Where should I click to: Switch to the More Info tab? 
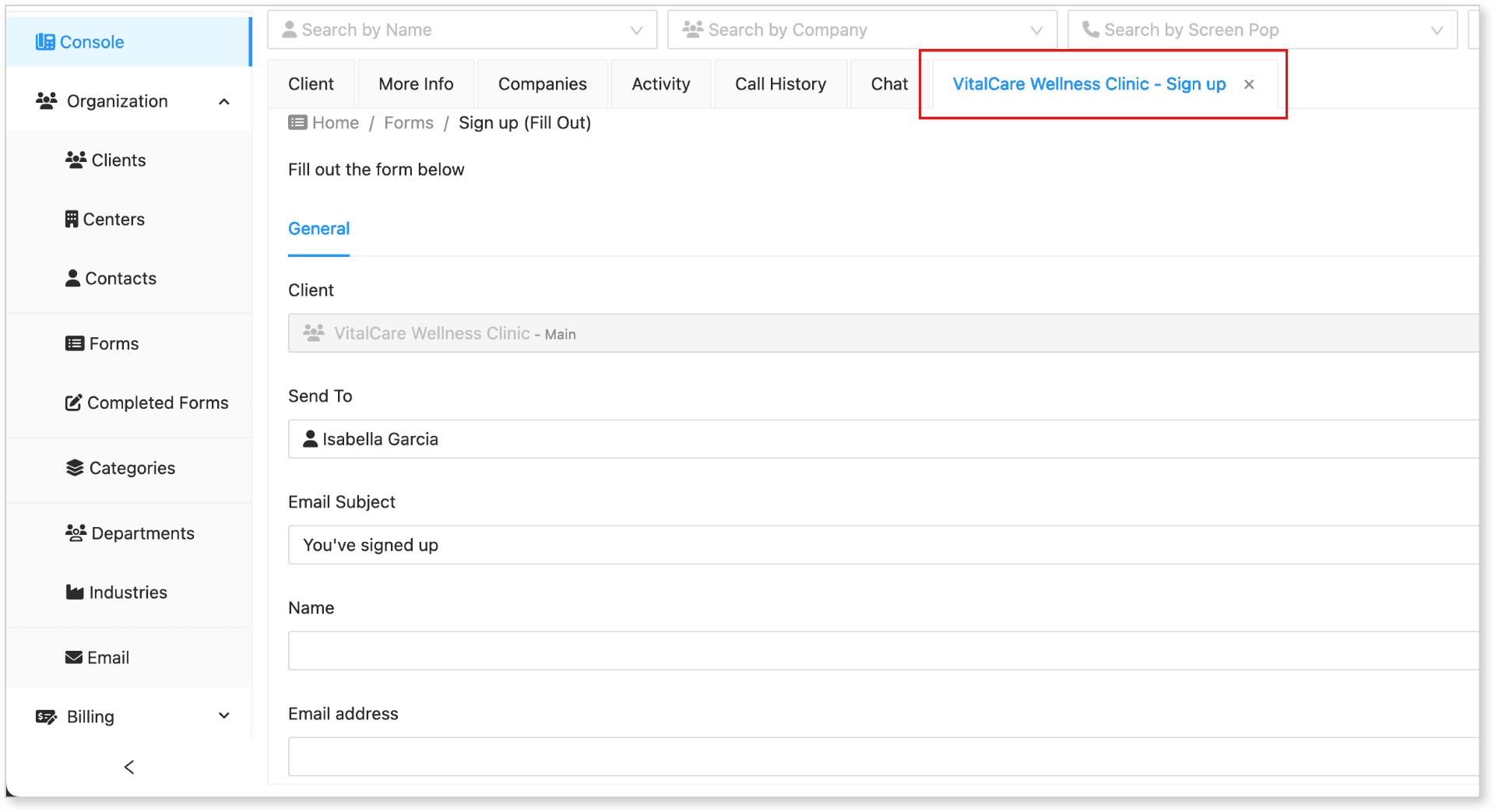417,84
